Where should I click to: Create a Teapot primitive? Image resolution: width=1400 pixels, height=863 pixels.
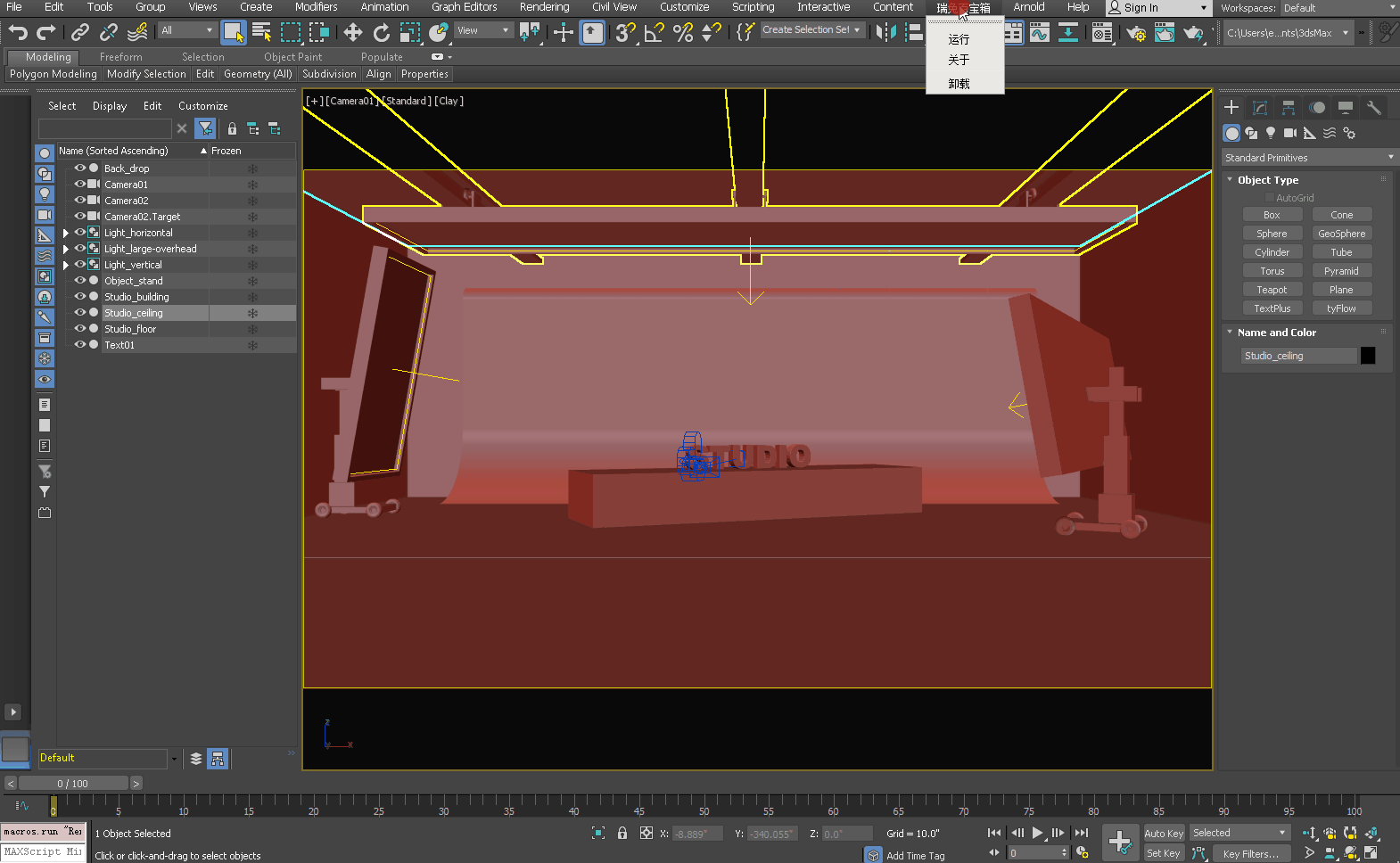[1272, 290]
